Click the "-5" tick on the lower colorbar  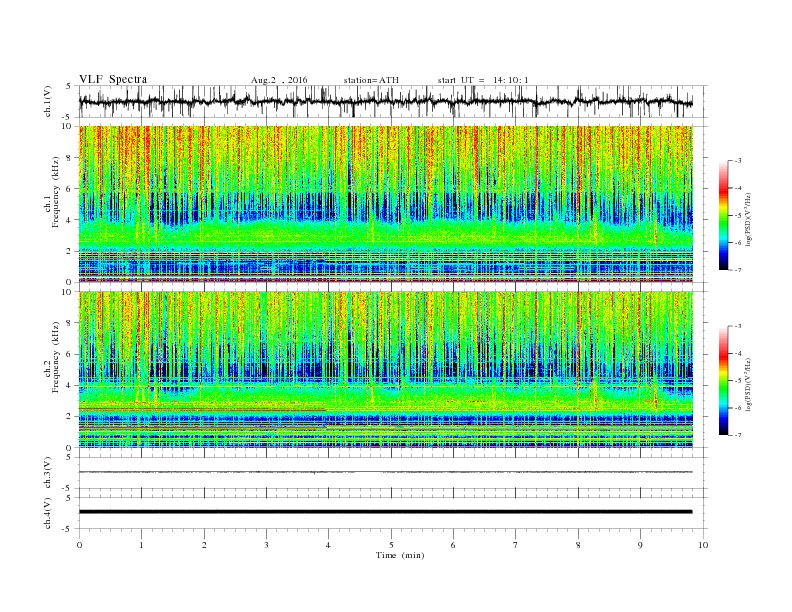pos(738,381)
